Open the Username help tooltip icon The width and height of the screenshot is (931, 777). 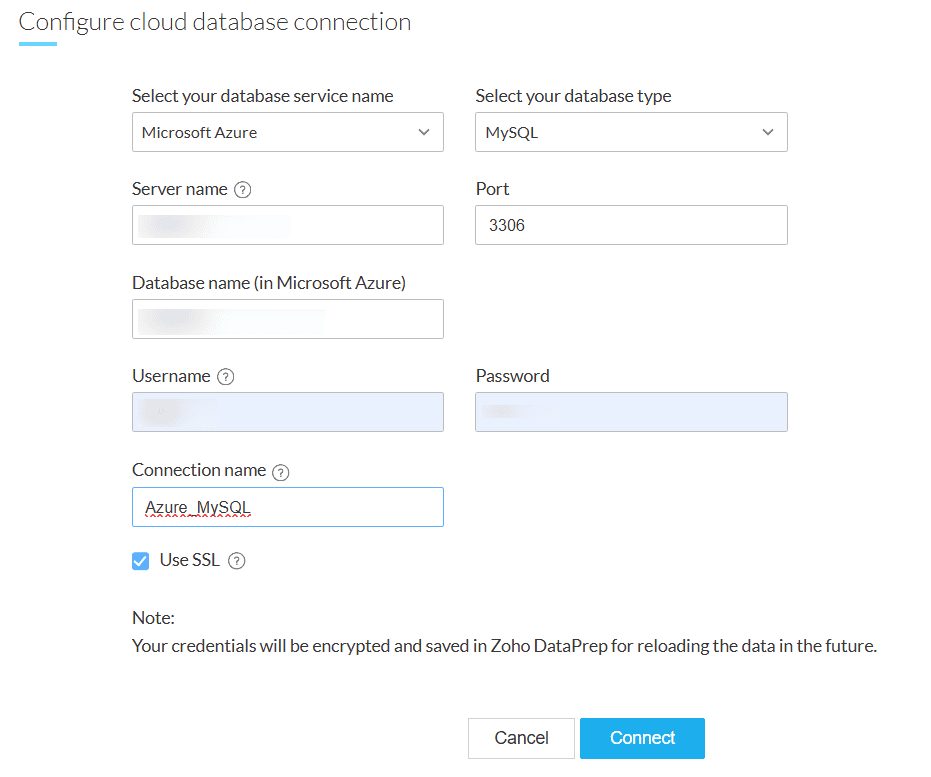pos(226,377)
